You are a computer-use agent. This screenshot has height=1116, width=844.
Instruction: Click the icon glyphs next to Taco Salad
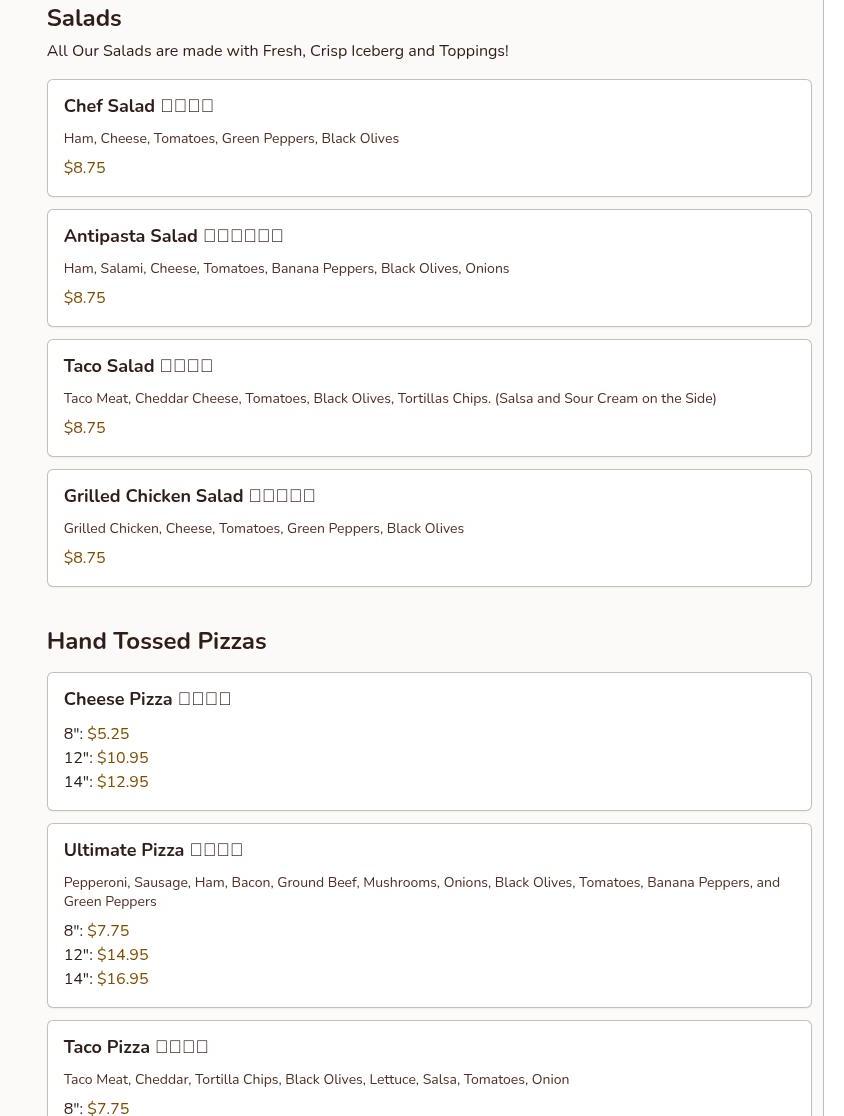(186, 366)
